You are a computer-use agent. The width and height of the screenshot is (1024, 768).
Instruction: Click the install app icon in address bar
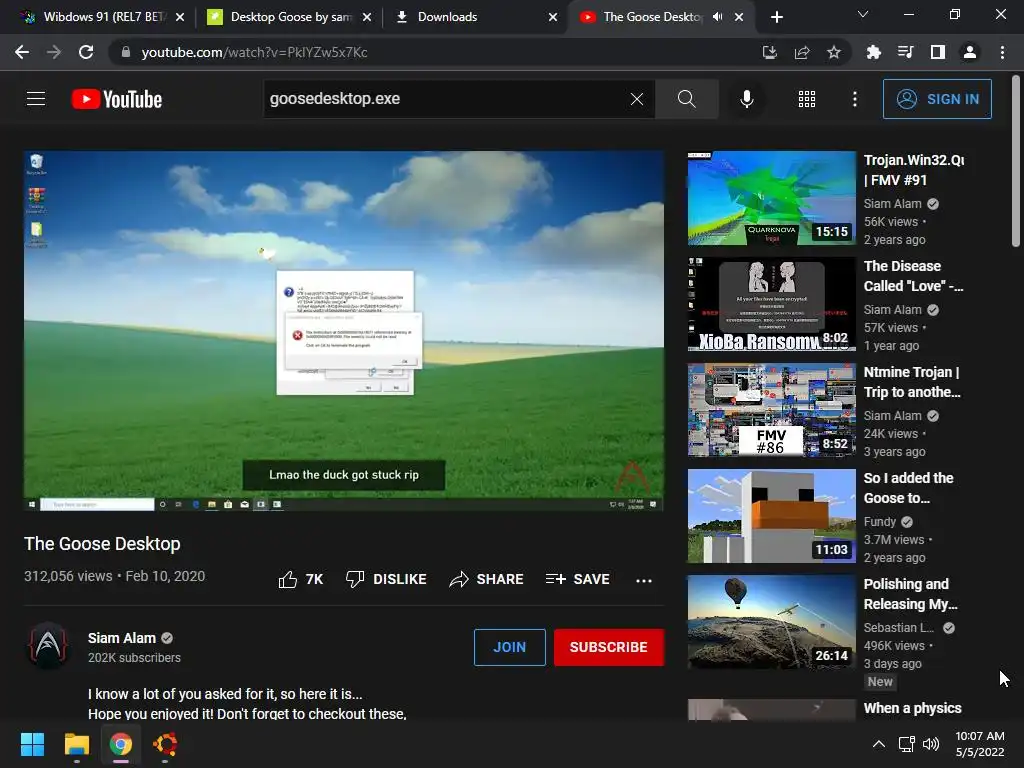click(x=770, y=52)
